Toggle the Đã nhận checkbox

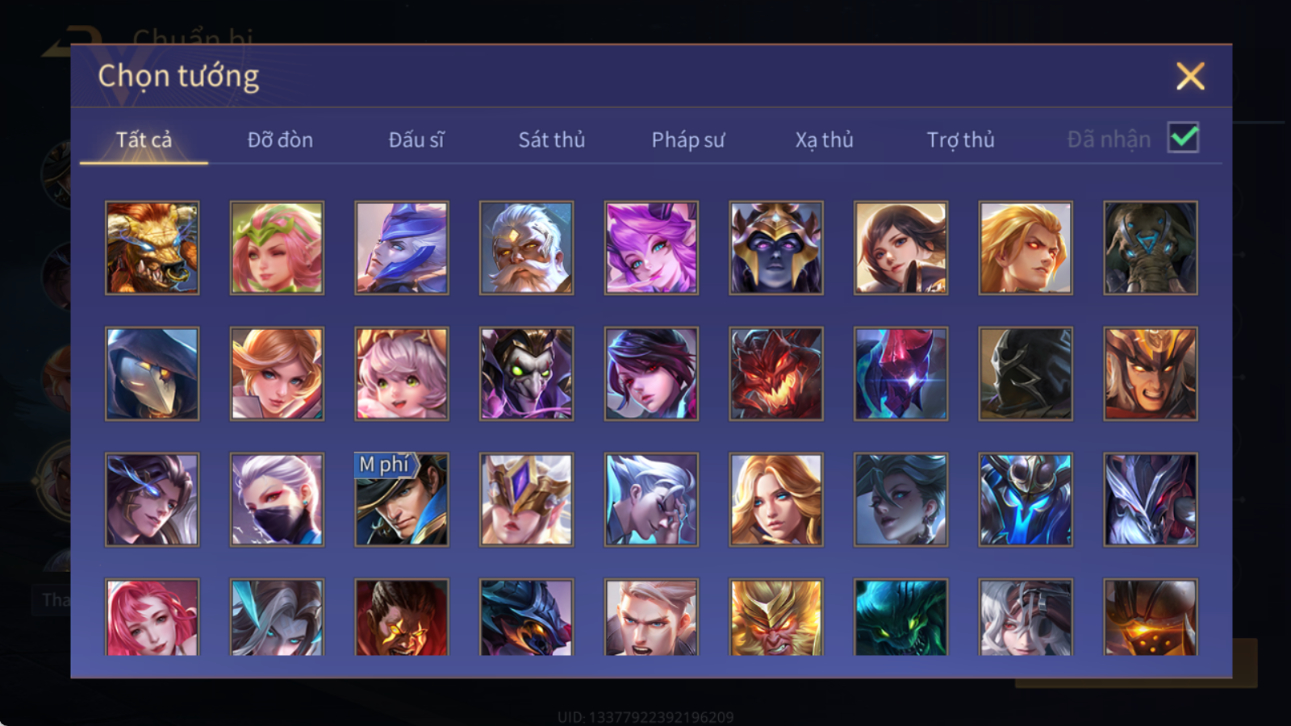pyautogui.click(x=1183, y=139)
